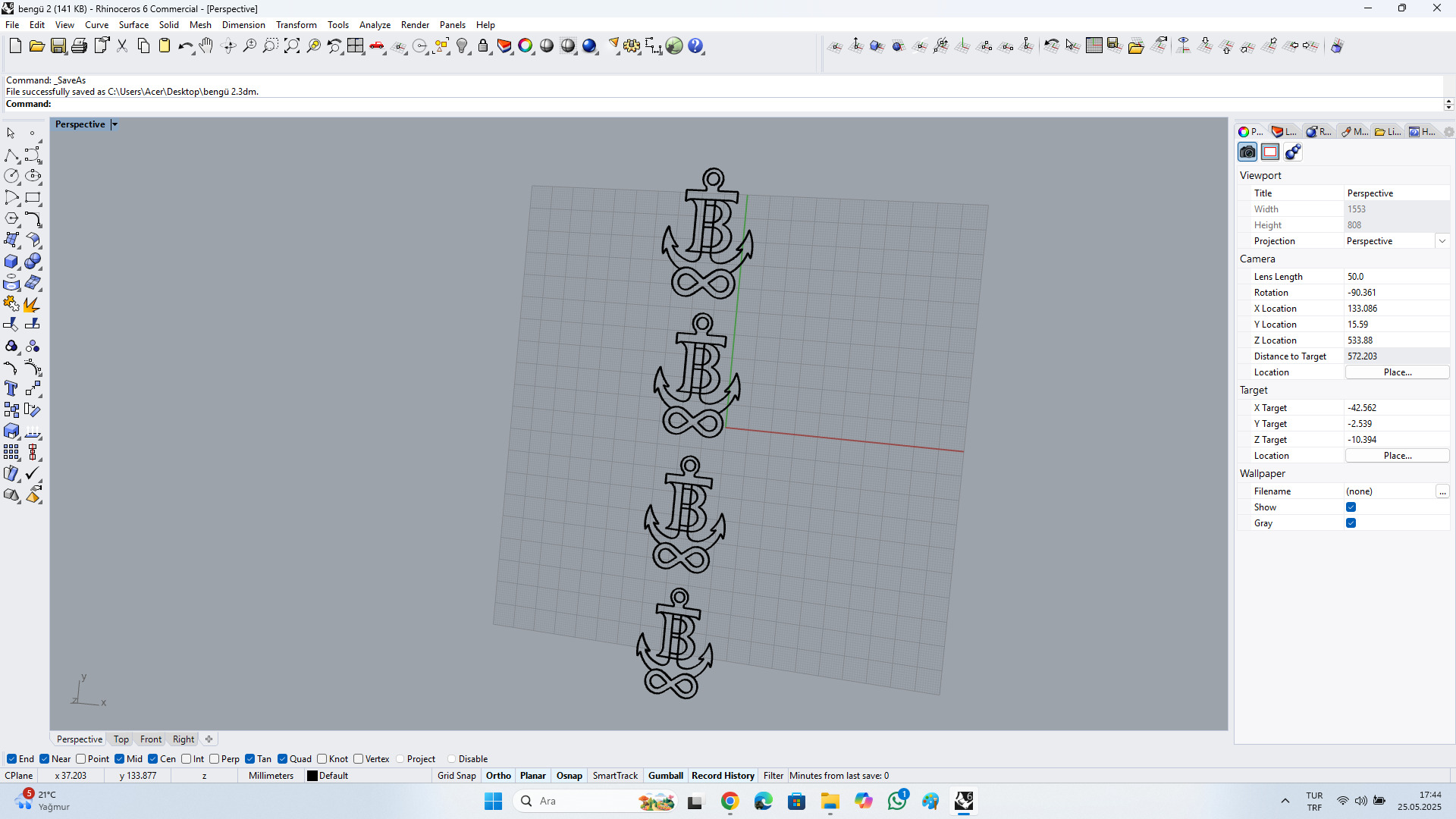The height and width of the screenshot is (819, 1456).
Task: Click the Print icon in toolbar
Action: click(79, 46)
